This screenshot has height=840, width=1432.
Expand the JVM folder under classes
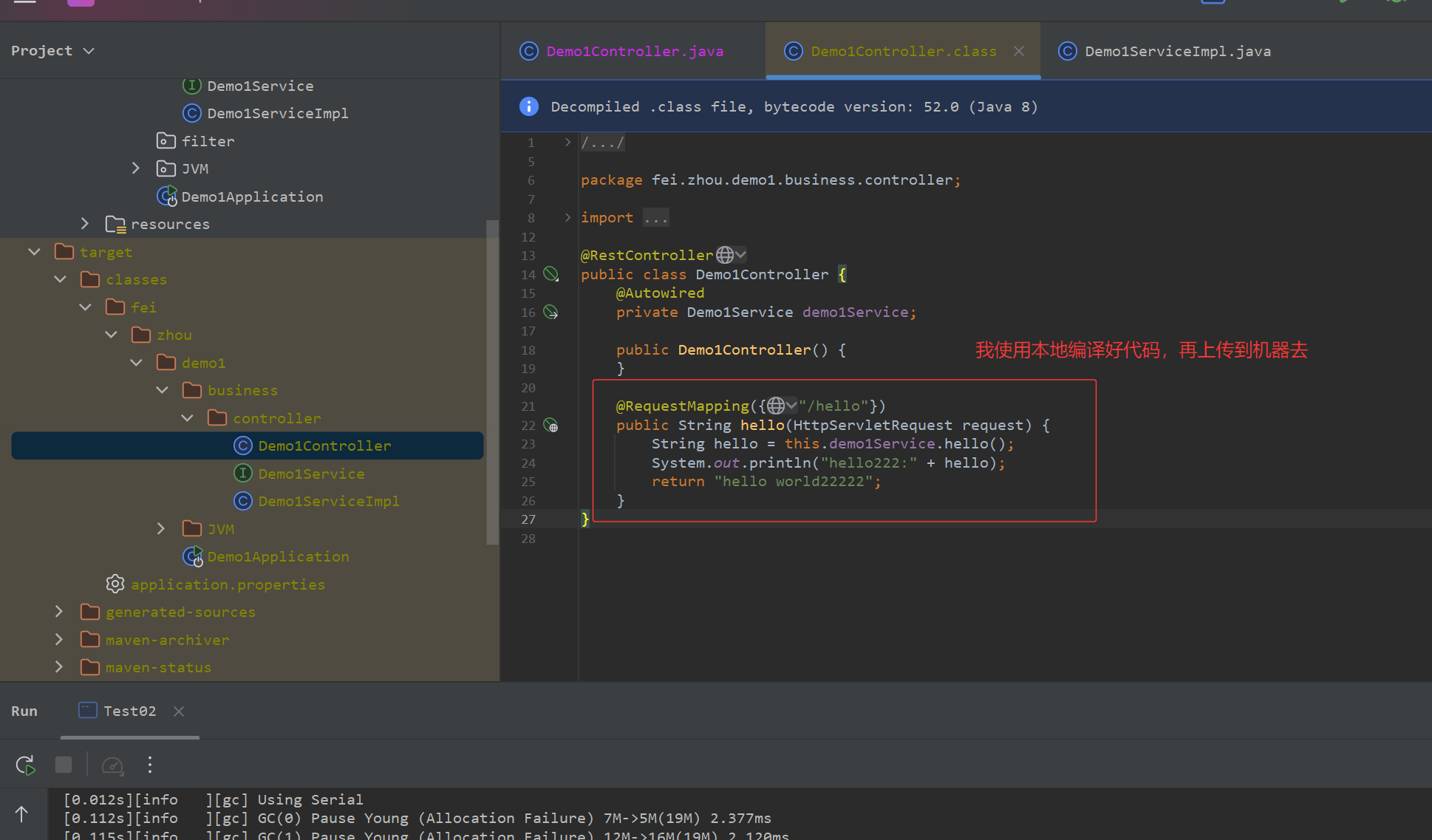(161, 527)
